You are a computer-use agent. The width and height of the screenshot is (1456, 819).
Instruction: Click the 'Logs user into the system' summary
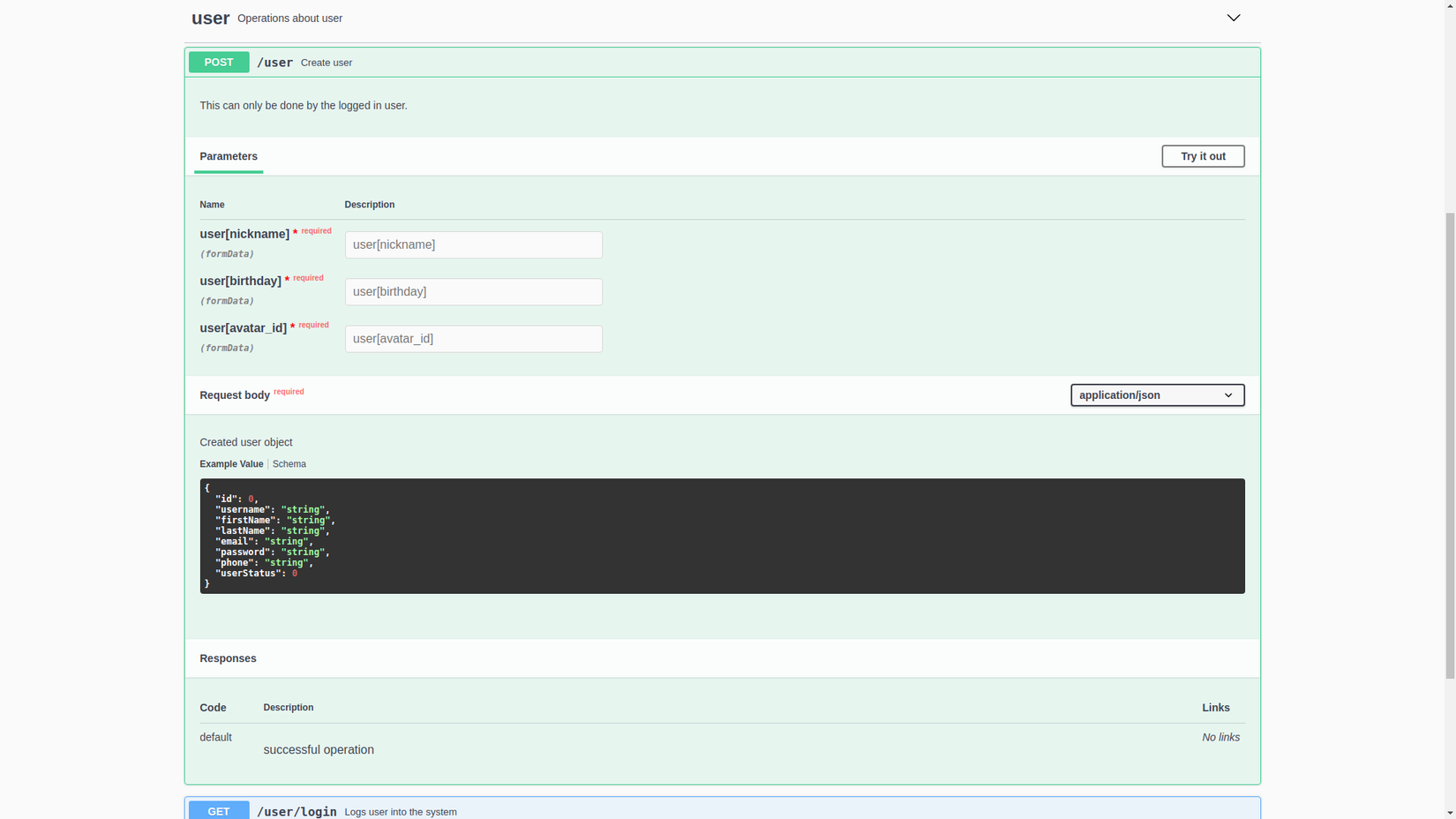pyautogui.click(x=401, y=812)
